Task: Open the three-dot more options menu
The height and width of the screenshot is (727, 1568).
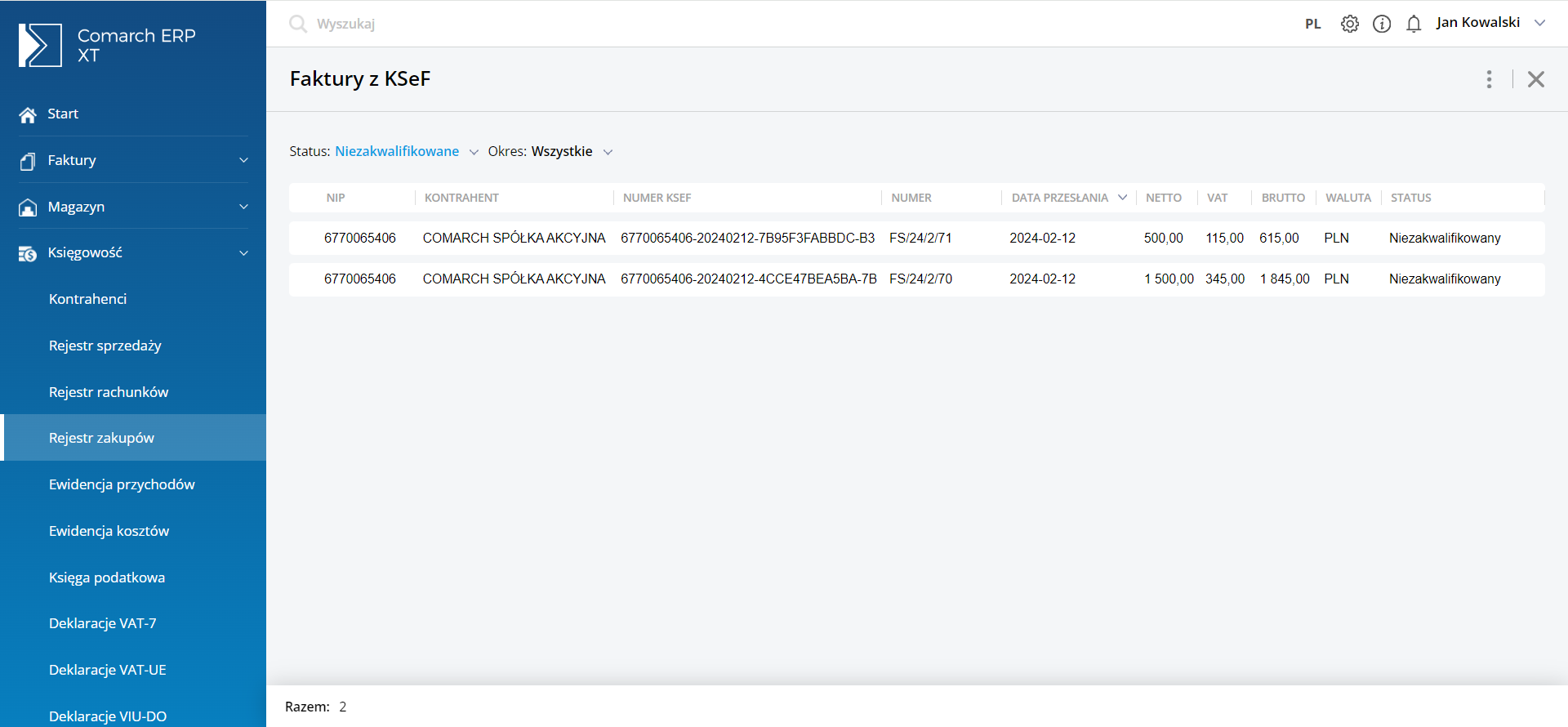Action: 1489,79
